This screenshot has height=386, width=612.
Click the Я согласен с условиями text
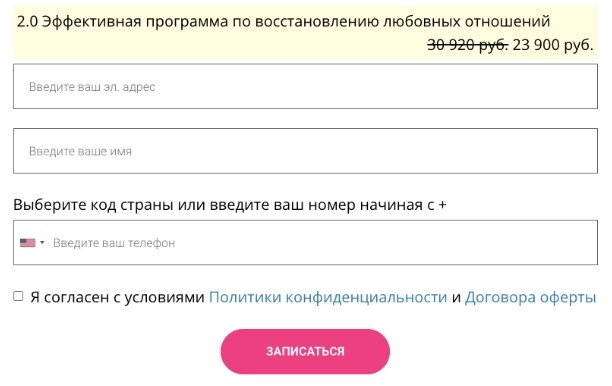click(117, 297)
